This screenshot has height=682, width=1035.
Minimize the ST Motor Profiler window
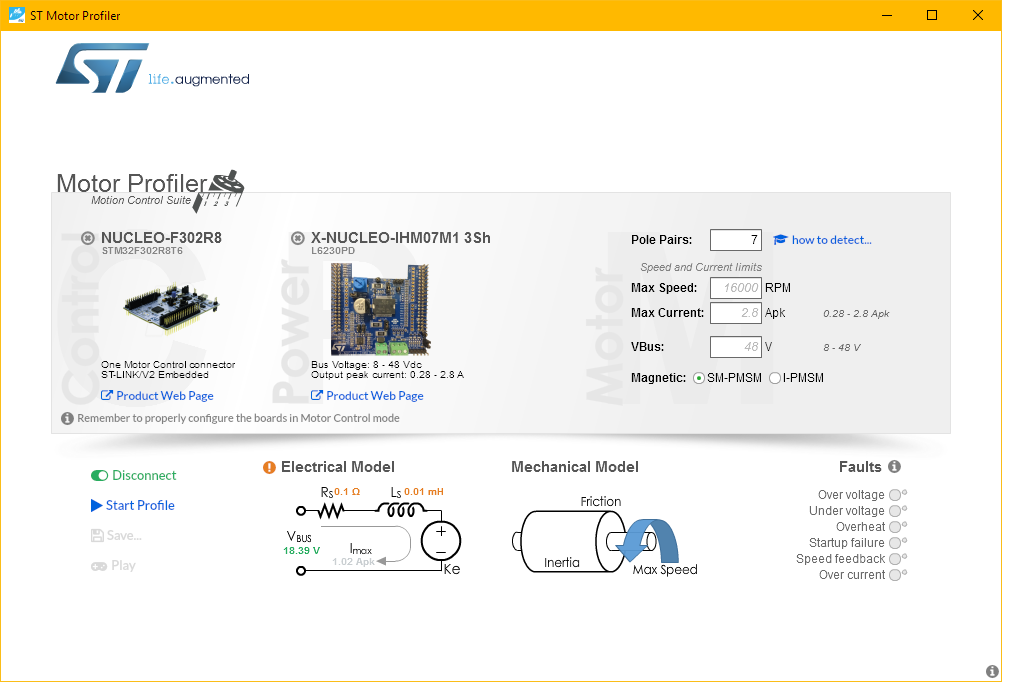click(886, 15)
